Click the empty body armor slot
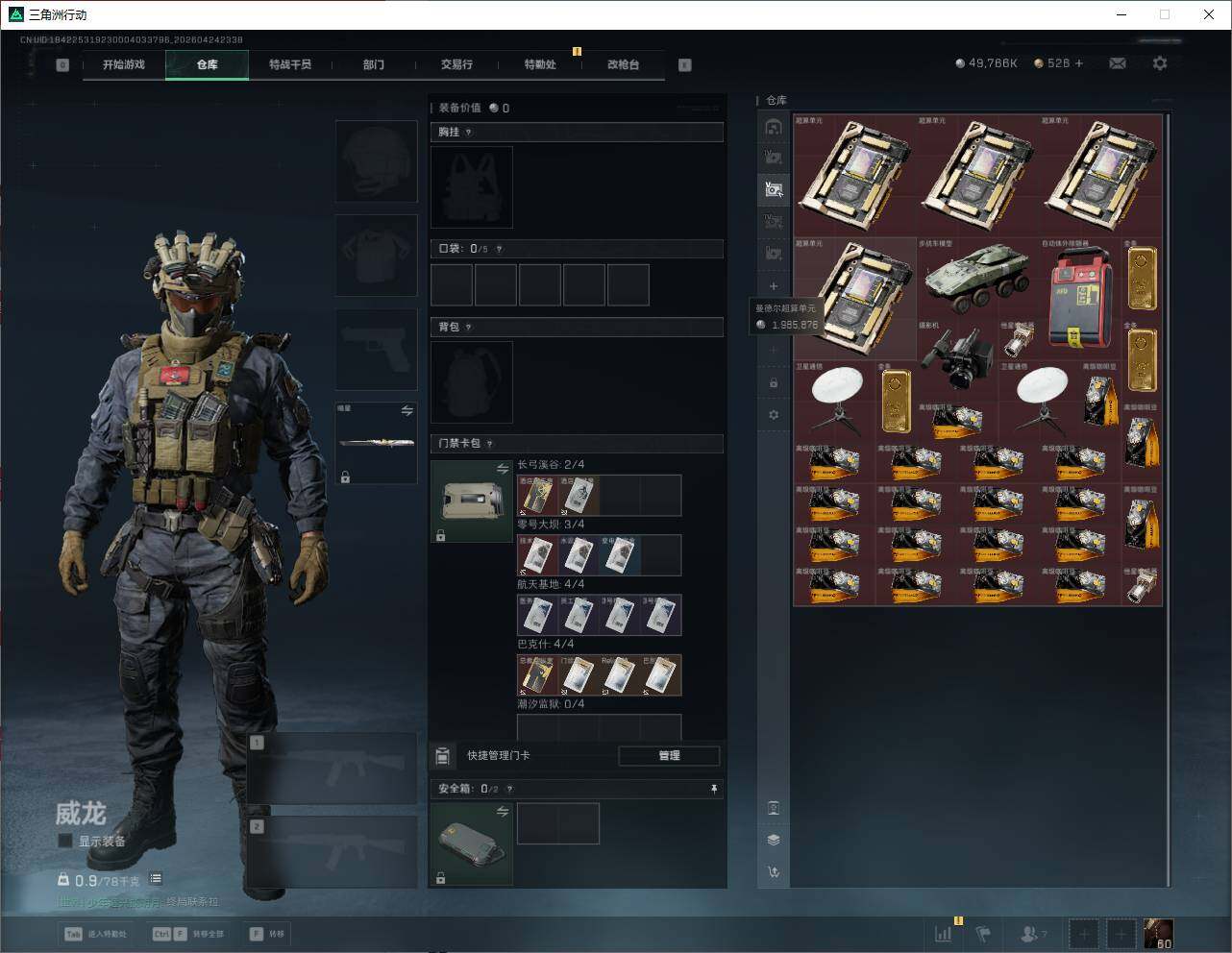1232x953 pixels. click(376, 256)
